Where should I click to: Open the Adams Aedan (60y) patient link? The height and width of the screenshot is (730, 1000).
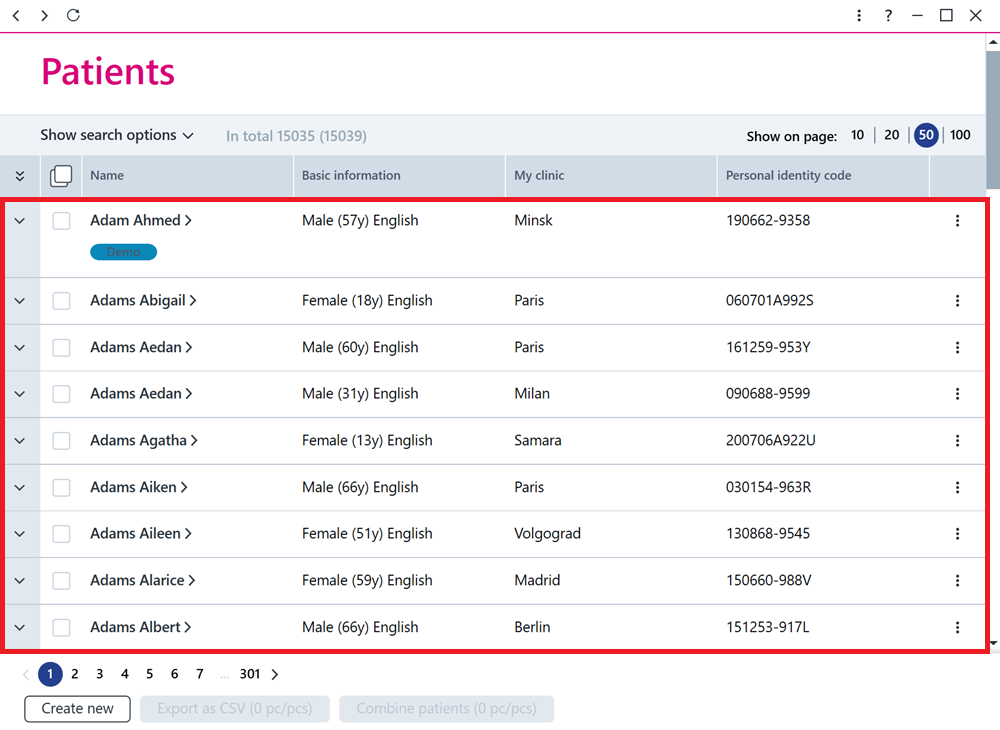pos(141,347)
